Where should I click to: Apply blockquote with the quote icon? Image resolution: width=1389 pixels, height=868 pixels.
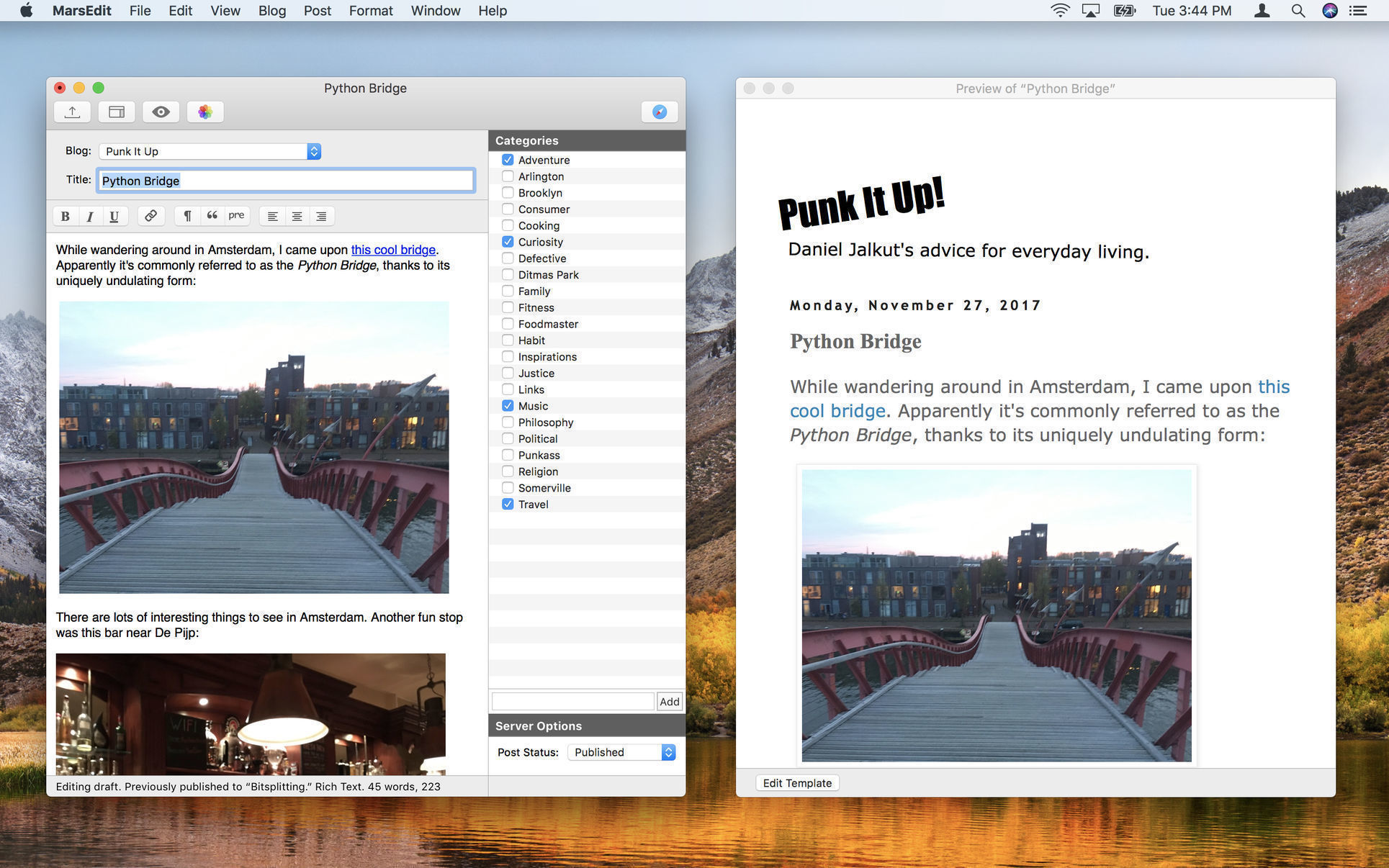(x=212, y=216)
